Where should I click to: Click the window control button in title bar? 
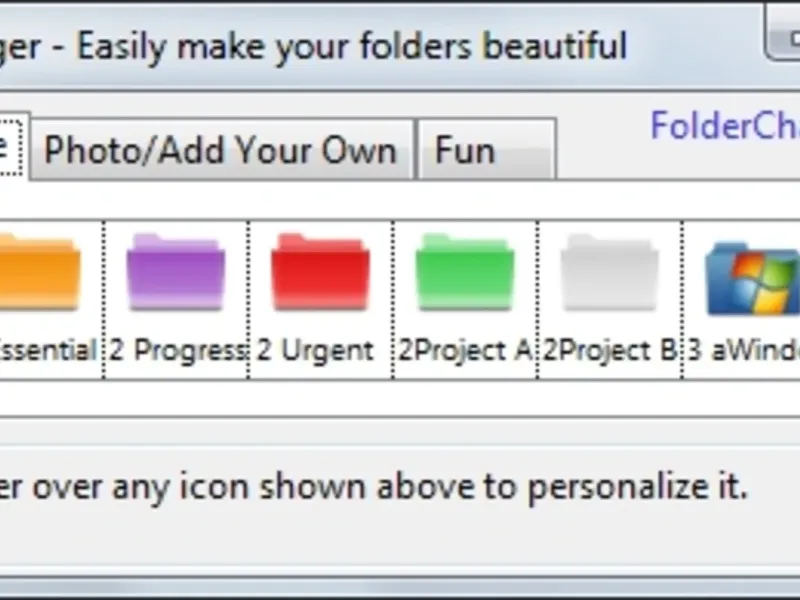[x=783, y=40]
